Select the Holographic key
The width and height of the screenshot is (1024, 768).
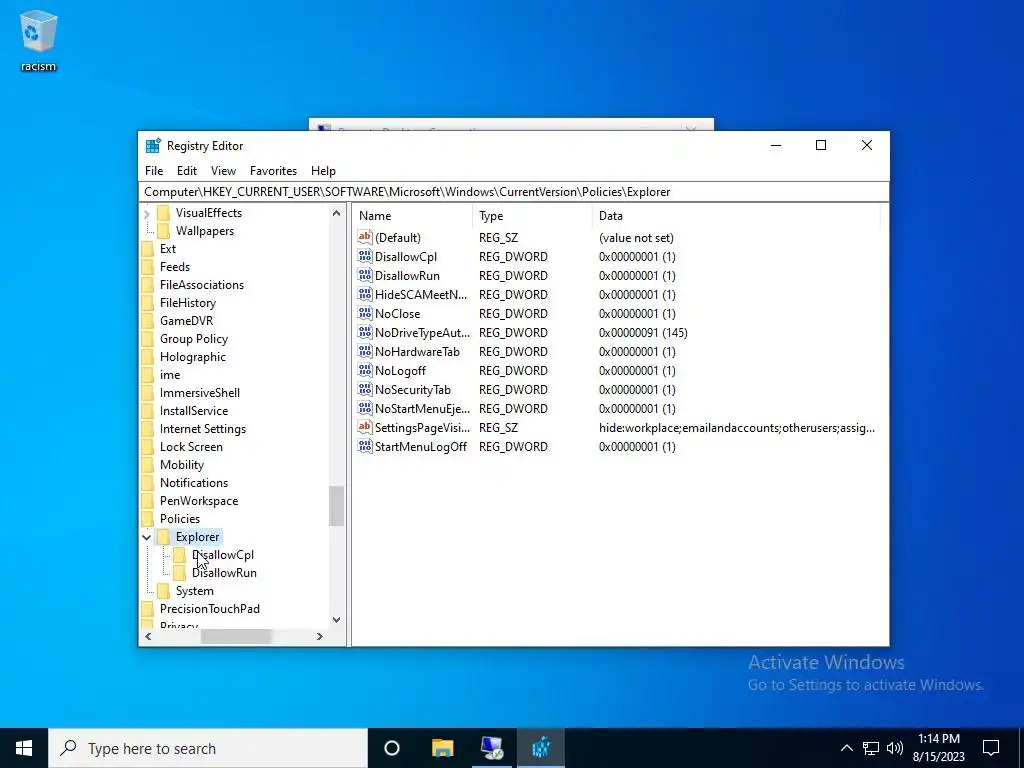pyautogui.click(x=193, y=357)
